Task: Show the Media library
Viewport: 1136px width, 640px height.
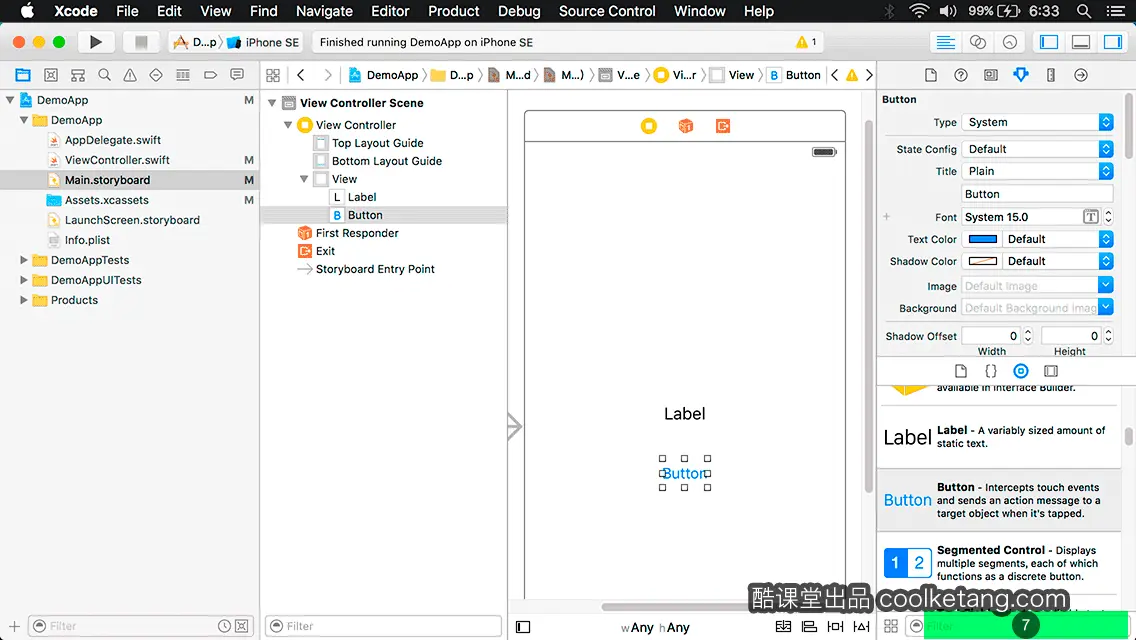Action: tap(1051, 371)
